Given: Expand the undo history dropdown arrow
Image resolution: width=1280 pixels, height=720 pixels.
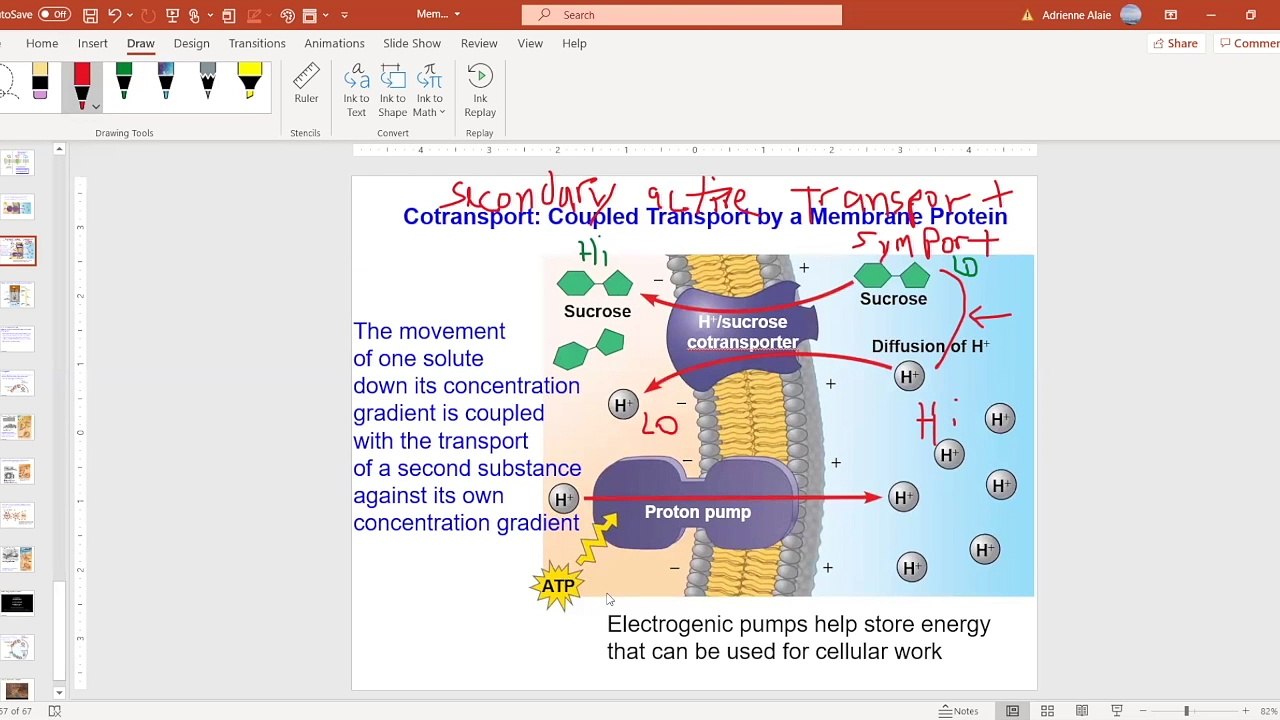Looking at the screenshot, I should (129, 15).
